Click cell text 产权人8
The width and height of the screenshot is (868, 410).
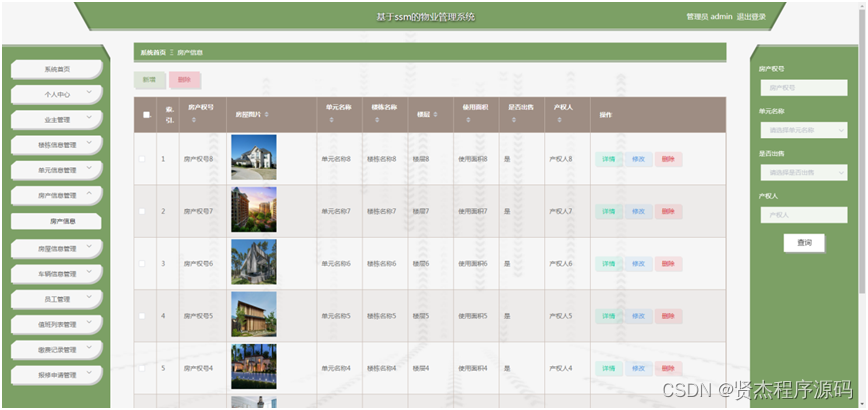(561, 159)
